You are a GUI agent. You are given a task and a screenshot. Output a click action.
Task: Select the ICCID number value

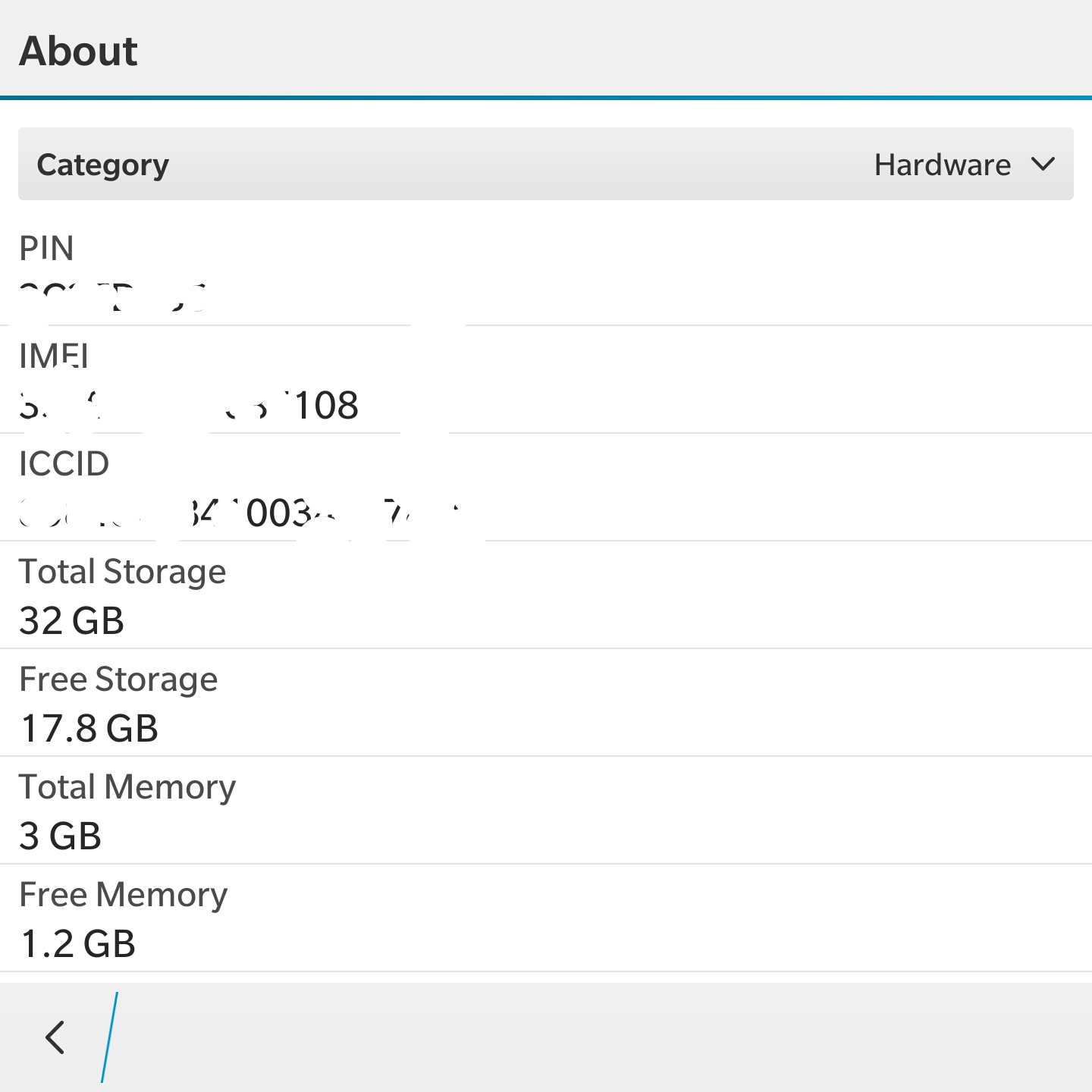(x=239, y=513)
